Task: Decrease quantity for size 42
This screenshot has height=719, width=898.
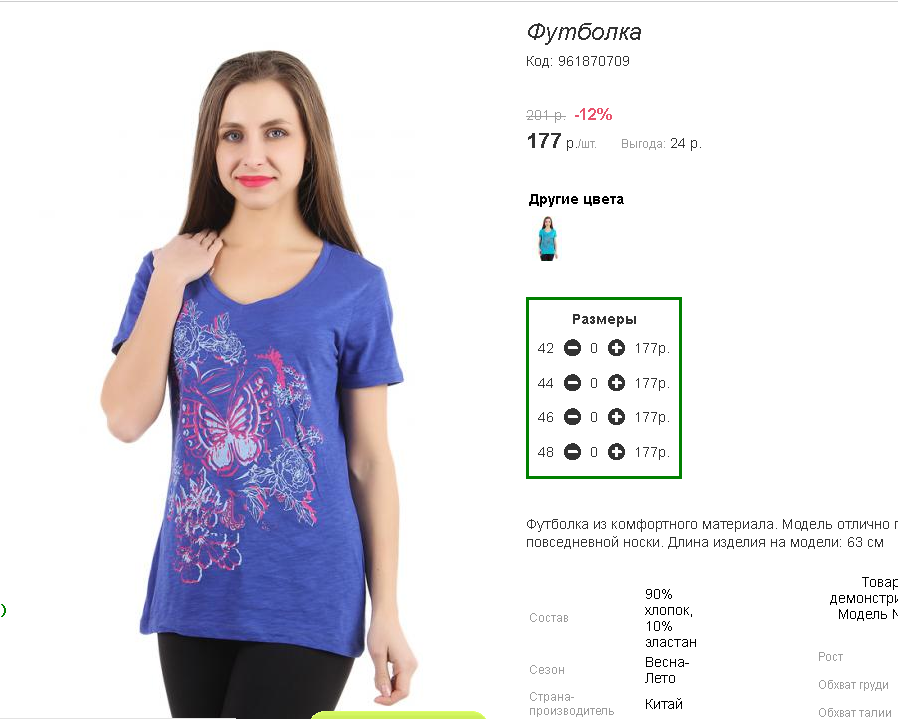Action: 572,348
